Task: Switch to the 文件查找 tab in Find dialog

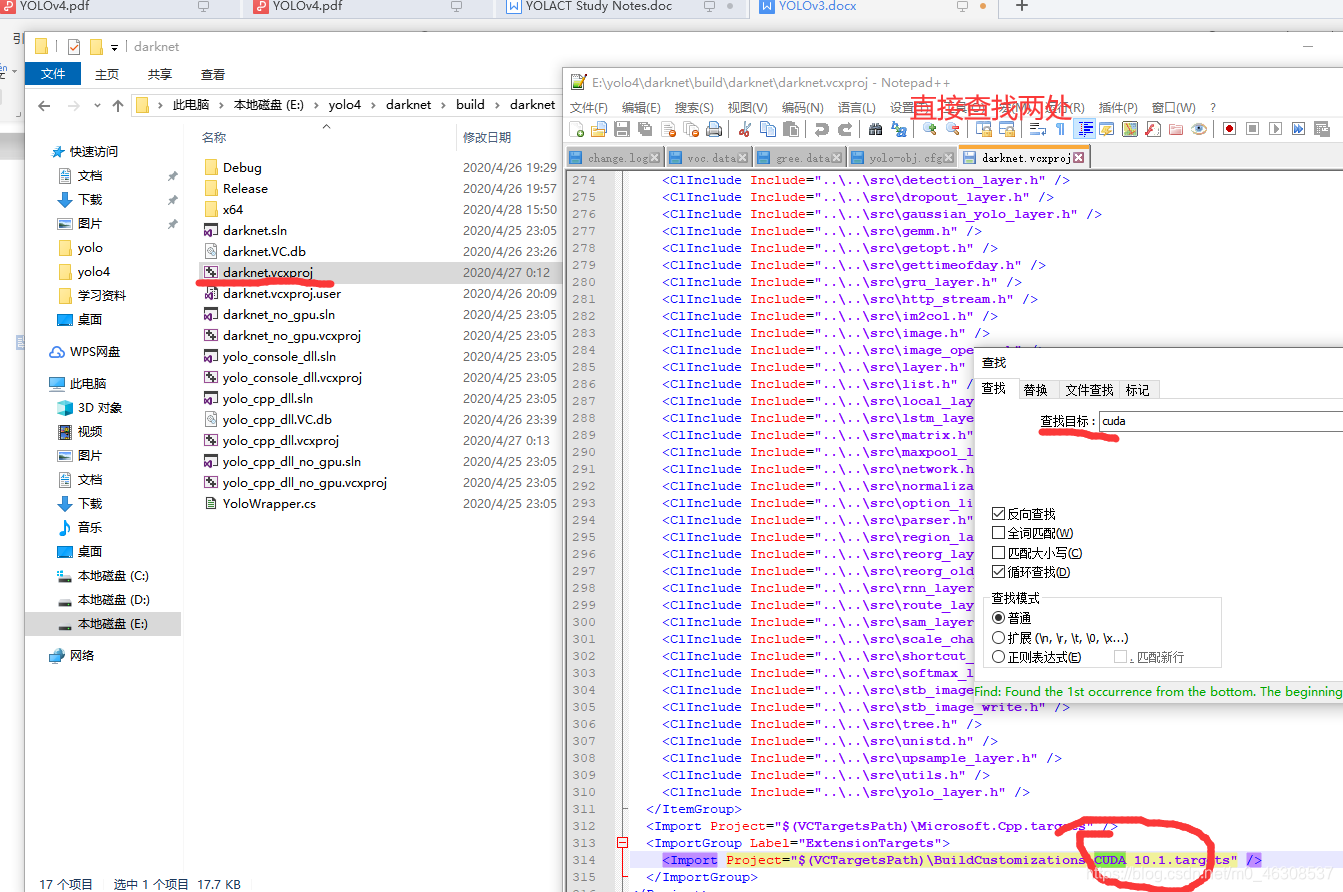Action: click(x=1089, y=389)
